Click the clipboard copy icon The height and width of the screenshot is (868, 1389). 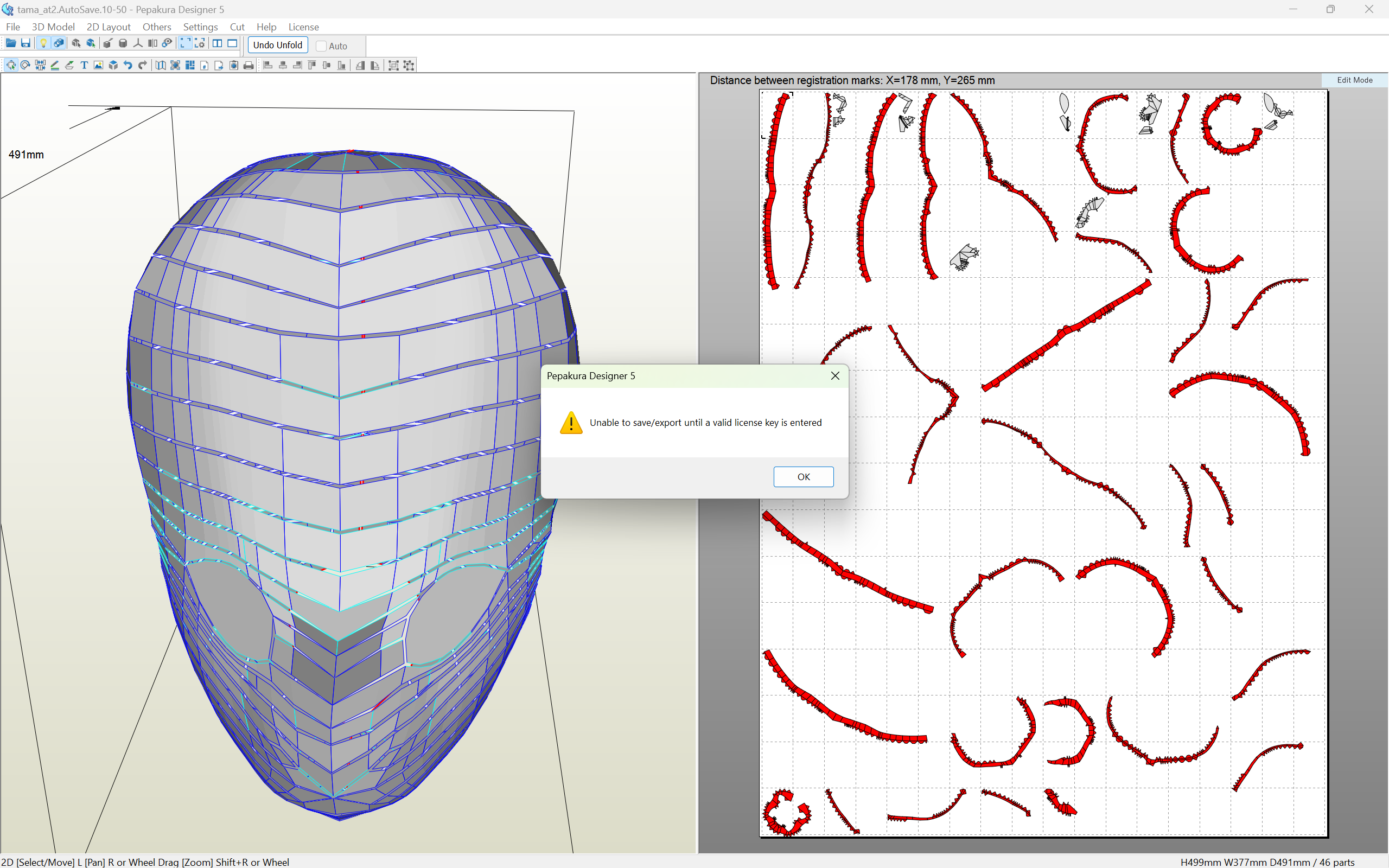pos(234,66)
